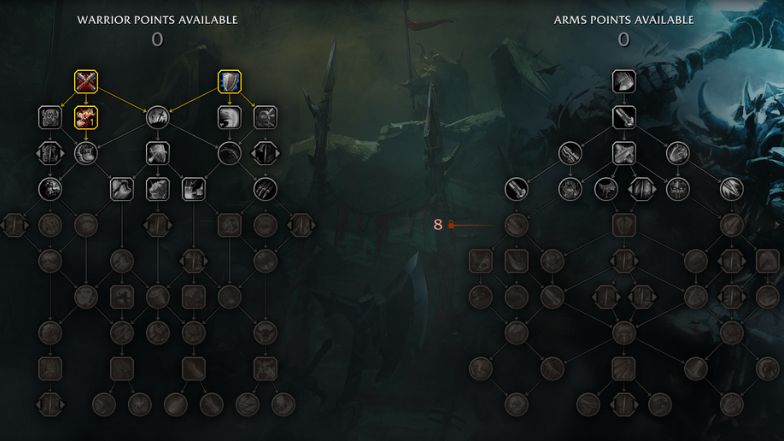Select the second square Arms node with sword hilt
The height and width of the screenshot is (441, 784).
point(624,118)
